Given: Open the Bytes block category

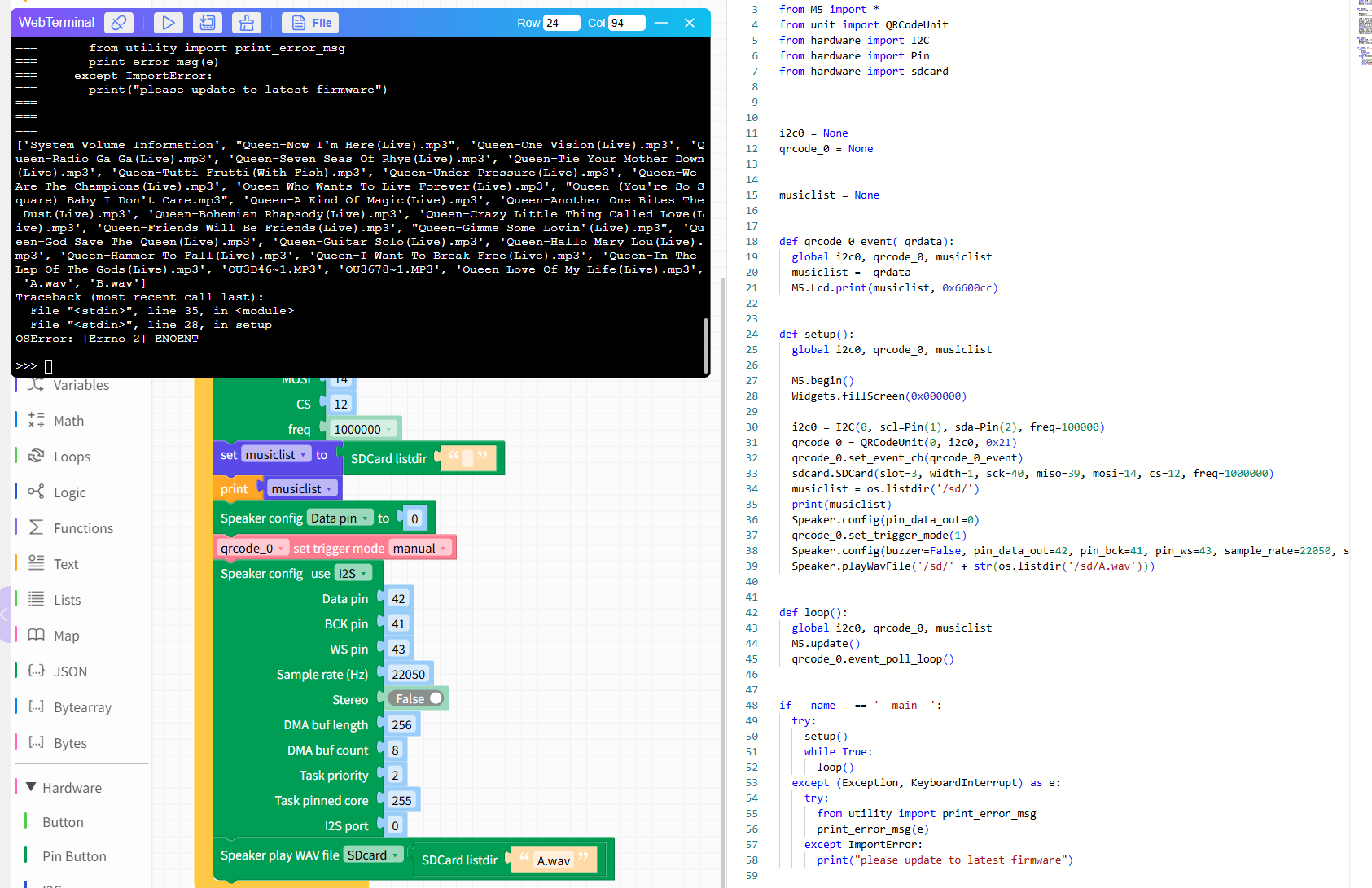Looking at the screenshot, I should click(70, 743).
